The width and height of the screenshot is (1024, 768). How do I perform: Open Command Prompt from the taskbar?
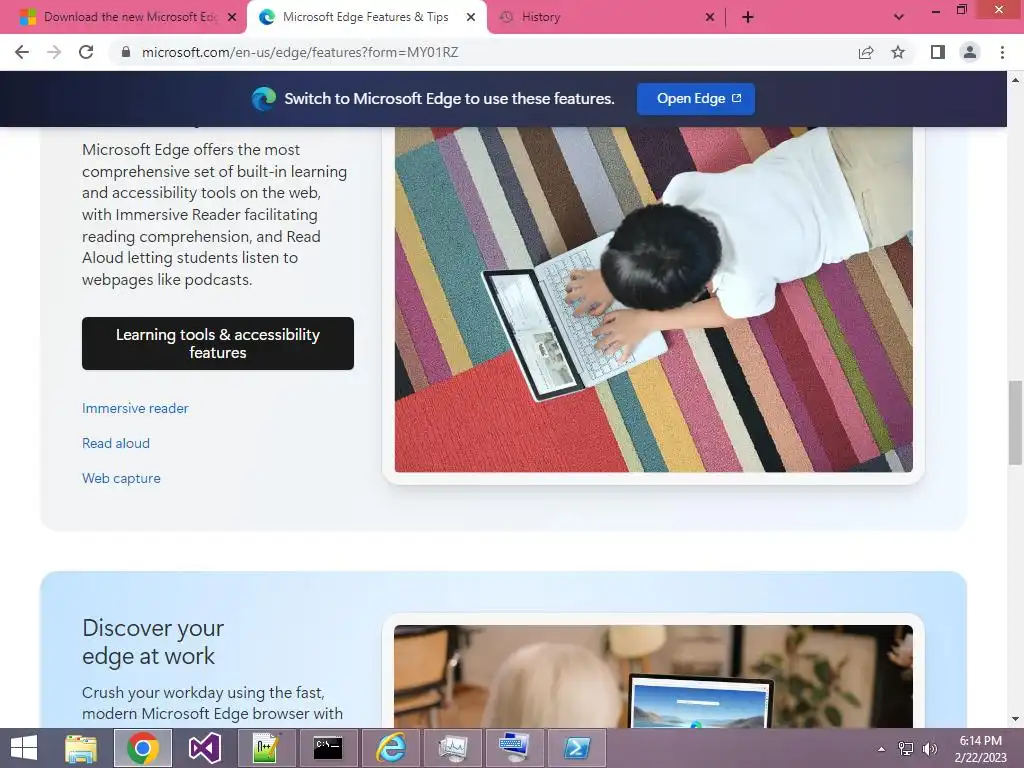328,748
